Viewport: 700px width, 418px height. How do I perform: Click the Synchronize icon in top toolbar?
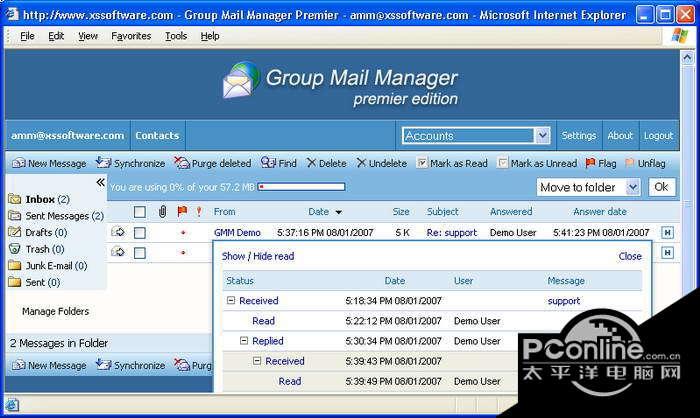104,163
